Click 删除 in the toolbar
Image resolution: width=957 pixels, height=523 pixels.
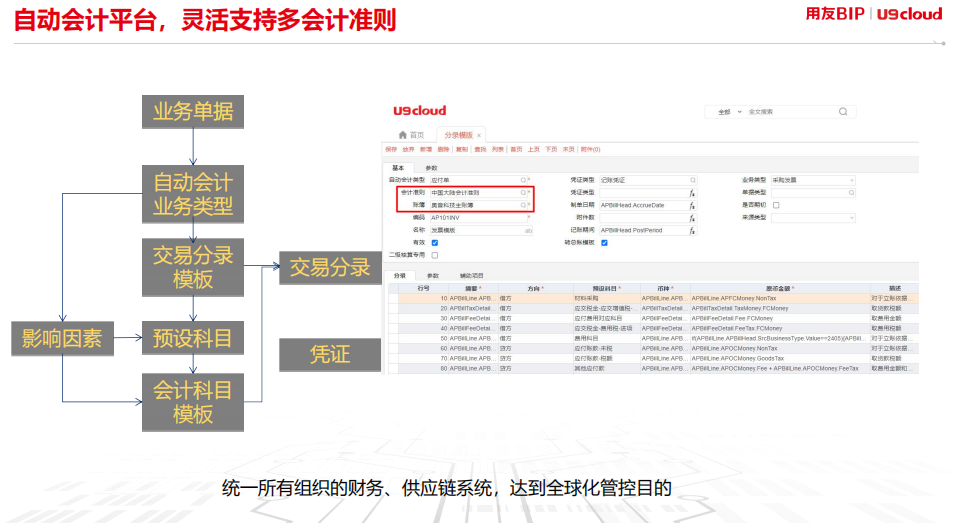click(x=444, y=150)
